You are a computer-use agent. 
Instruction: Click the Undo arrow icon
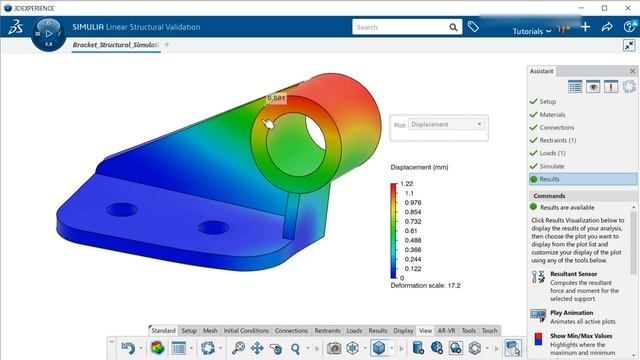click(x=129, y=348)
